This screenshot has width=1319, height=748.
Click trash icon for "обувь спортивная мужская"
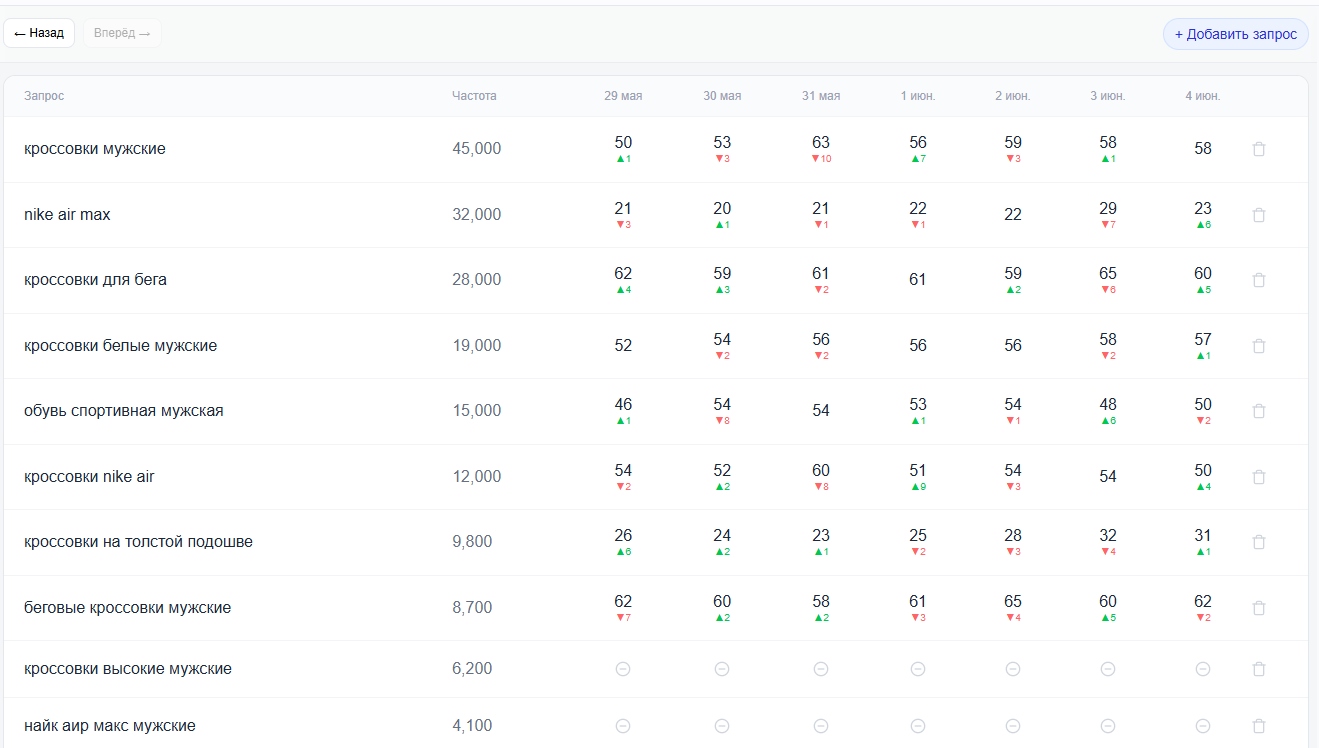pos(1259,411)
